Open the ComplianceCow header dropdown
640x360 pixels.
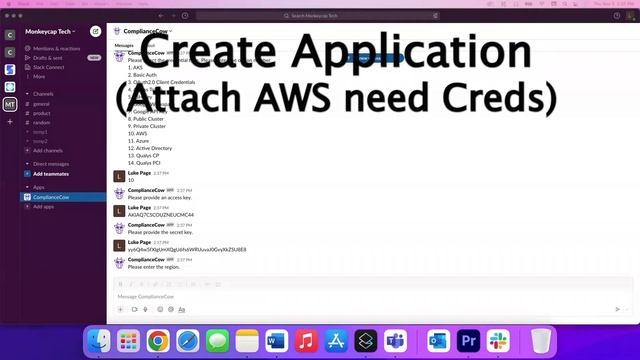[148, 31]
